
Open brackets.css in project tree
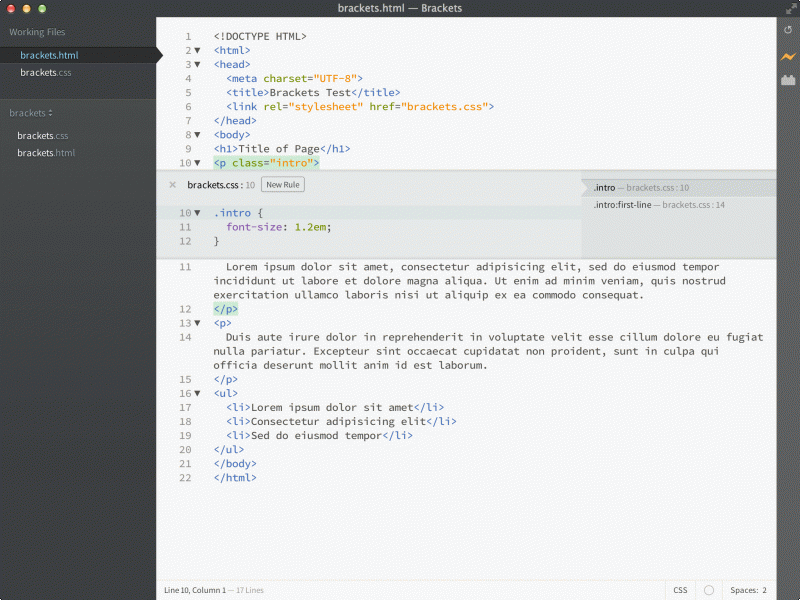(x=42, y=136)
